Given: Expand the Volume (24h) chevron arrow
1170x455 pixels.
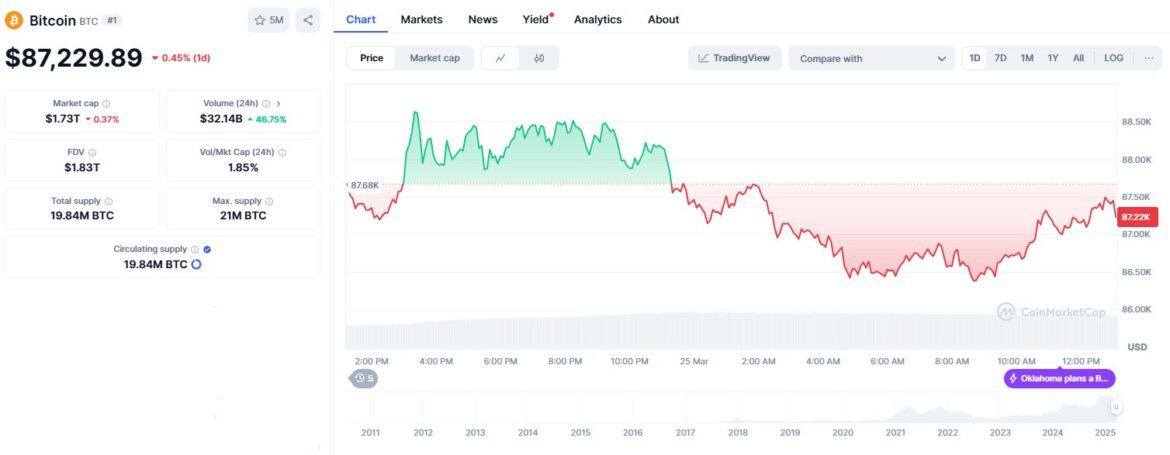Looking at the screenshot, I should 278,103.
